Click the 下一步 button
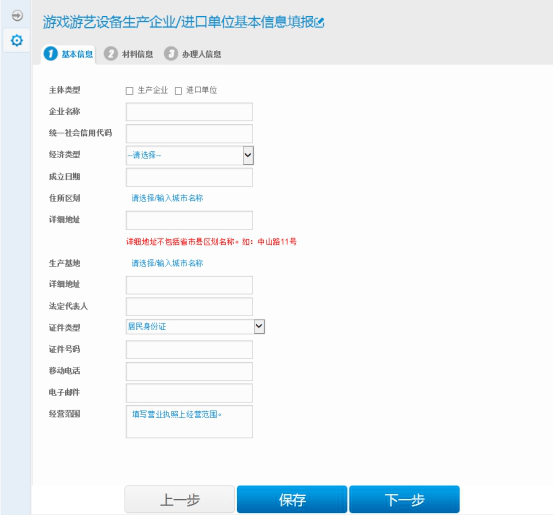The image size is (554, 515). 405,499
